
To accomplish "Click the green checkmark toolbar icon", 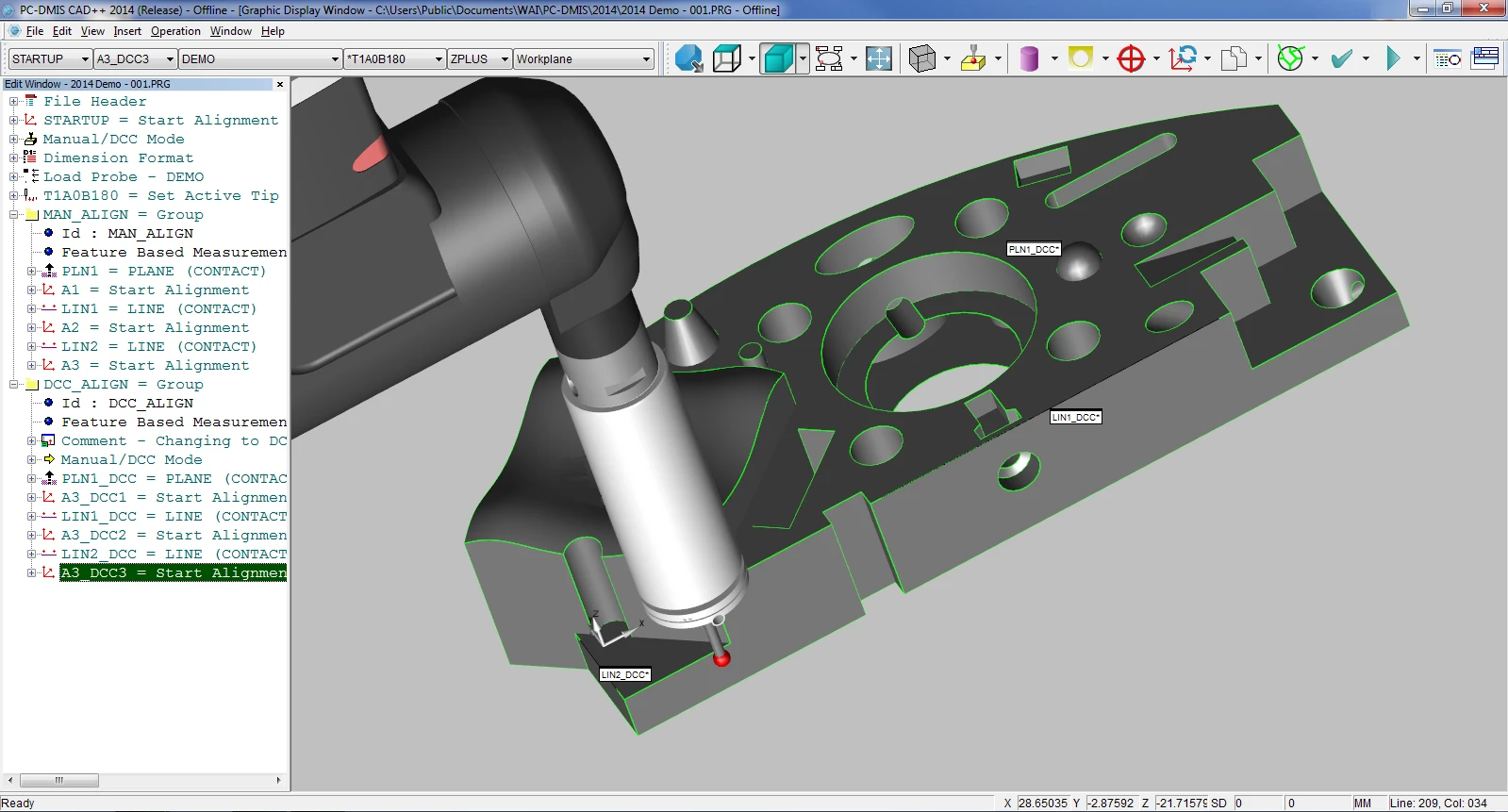I will tap(1341, 58).
